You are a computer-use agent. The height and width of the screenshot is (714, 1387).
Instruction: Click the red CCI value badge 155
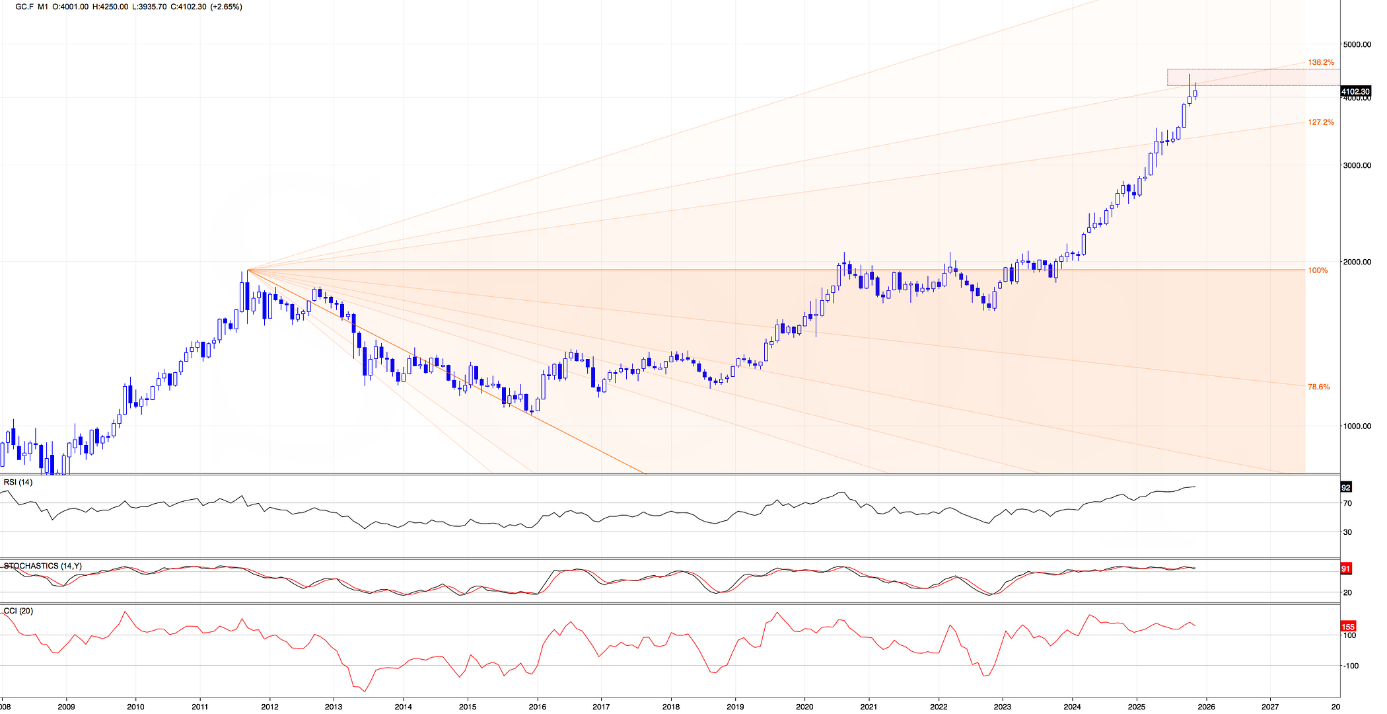(x=1348, y=626)
